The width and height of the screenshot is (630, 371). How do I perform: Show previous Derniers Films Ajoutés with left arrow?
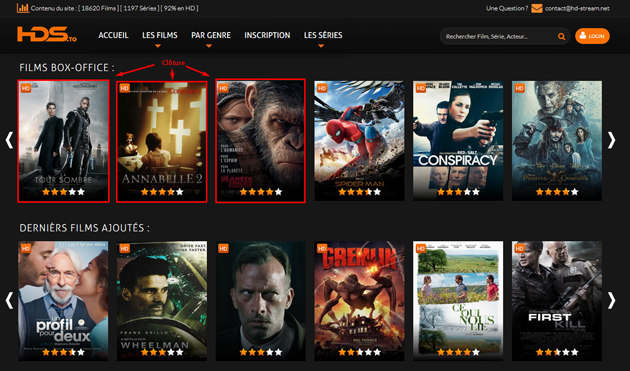click(x=9, y=300)
